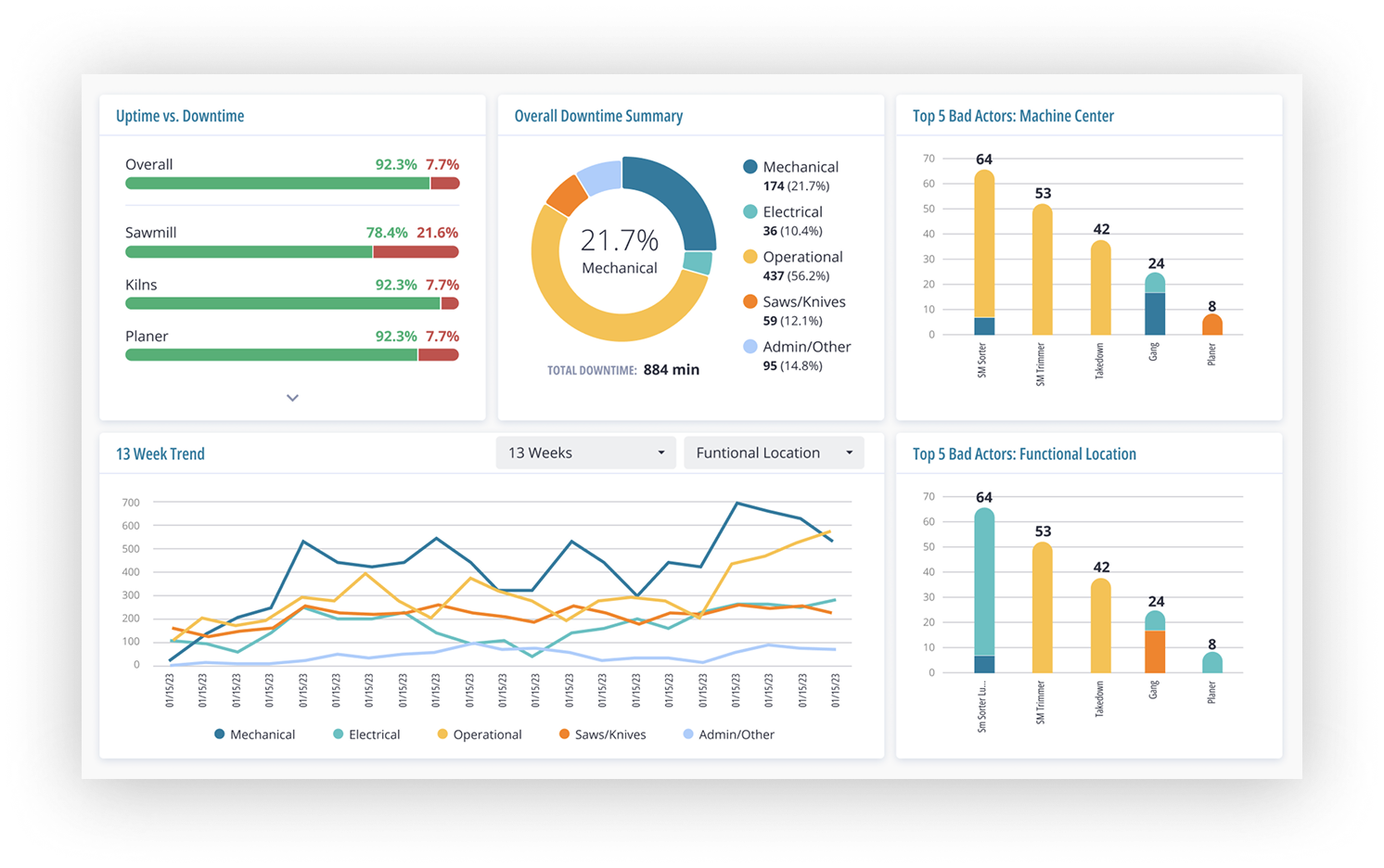Toggle Mechanical series in trend legend
Viewport: 1384px width, 868px height.
254,734
